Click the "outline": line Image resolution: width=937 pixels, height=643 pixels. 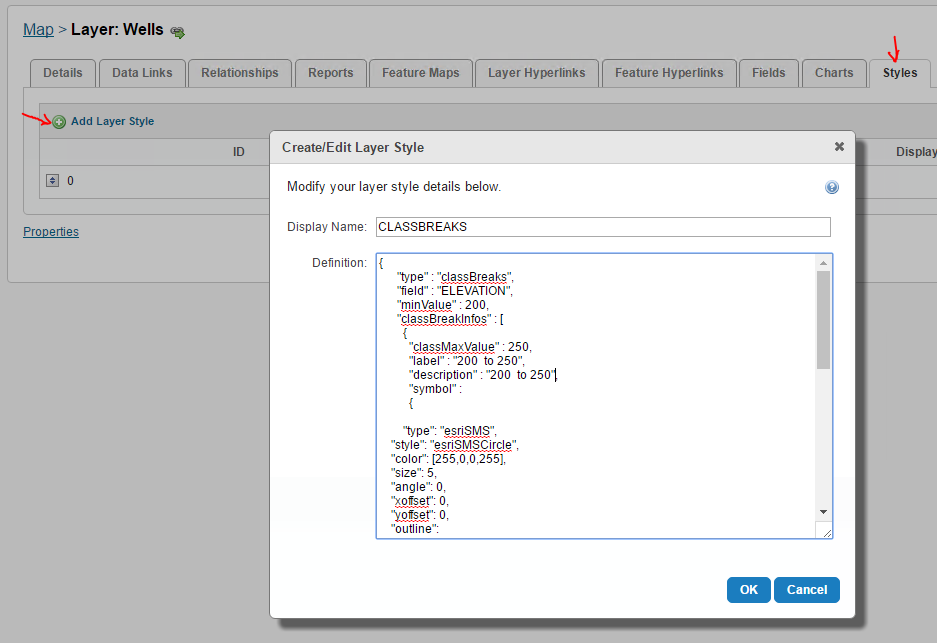[x=415, y=529]
